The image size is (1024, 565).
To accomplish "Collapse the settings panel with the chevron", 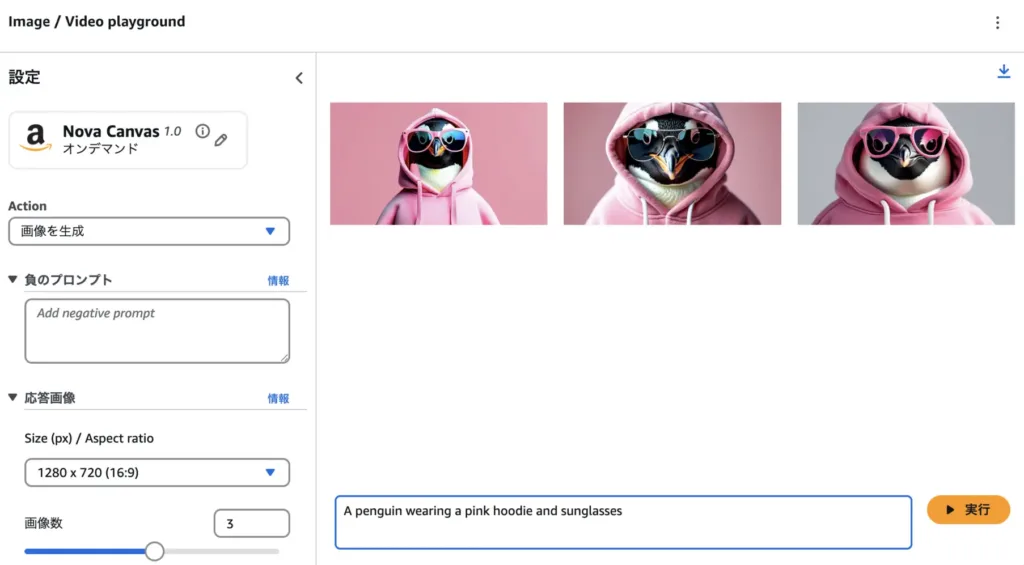I will [x=299, y=78].
